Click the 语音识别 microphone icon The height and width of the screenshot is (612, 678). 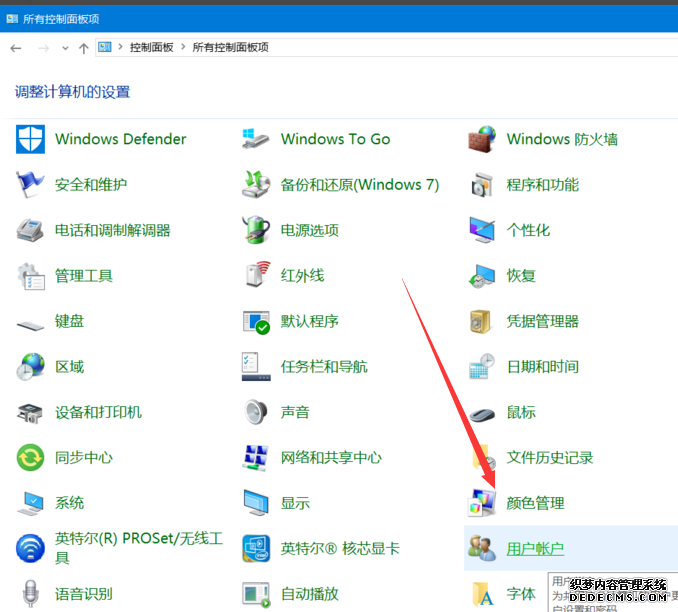pos(30,594)
